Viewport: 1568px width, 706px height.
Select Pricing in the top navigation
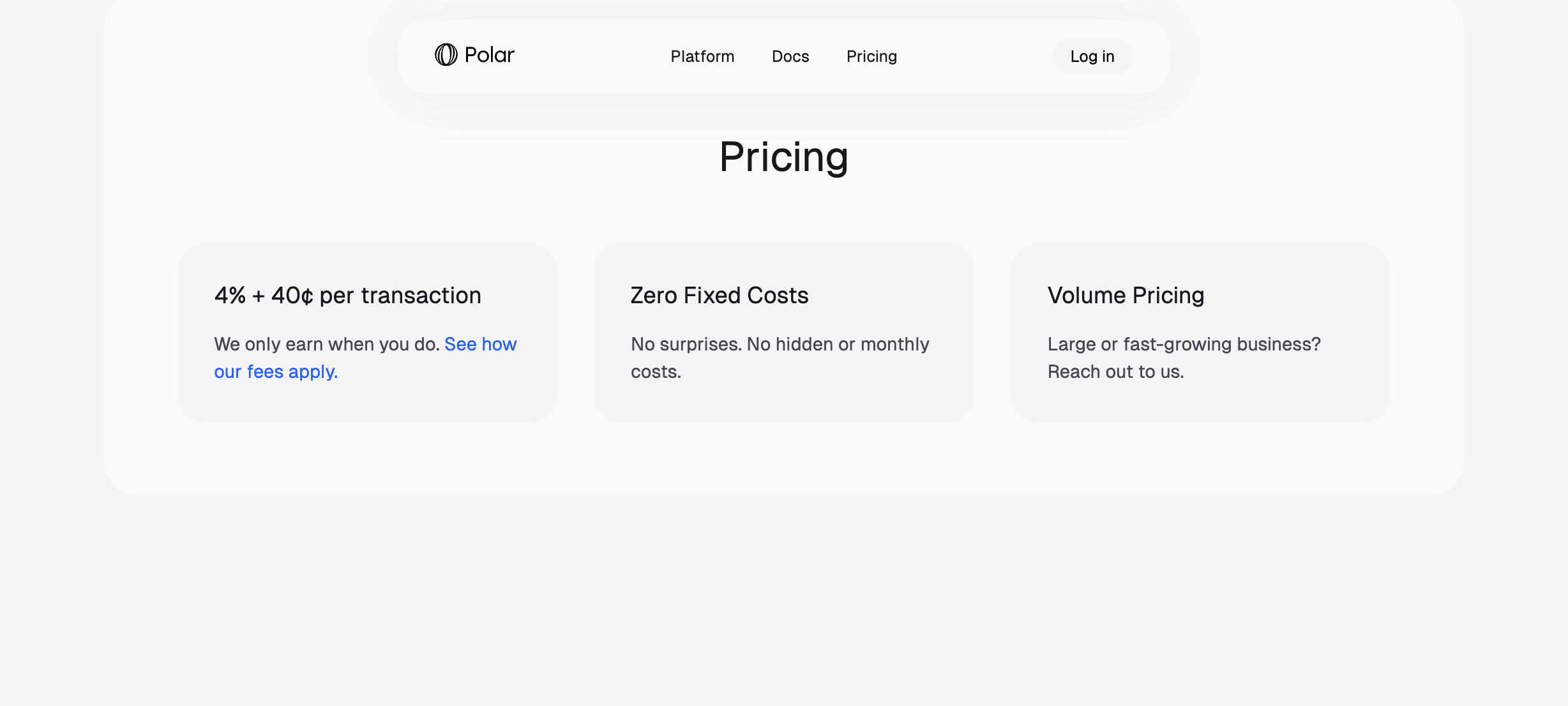click(x=871, y=56)
